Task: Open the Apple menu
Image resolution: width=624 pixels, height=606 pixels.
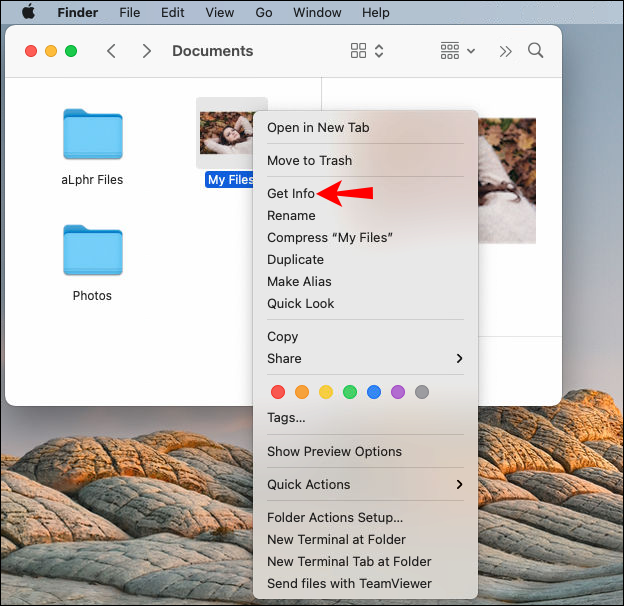Action: [29, 12]
